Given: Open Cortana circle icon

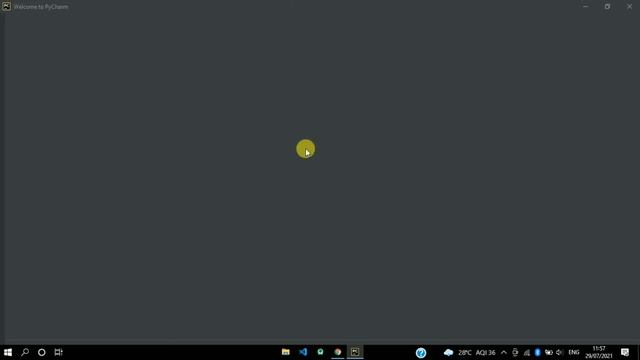Looking at the screenshot, I should [x=42, y=352].
